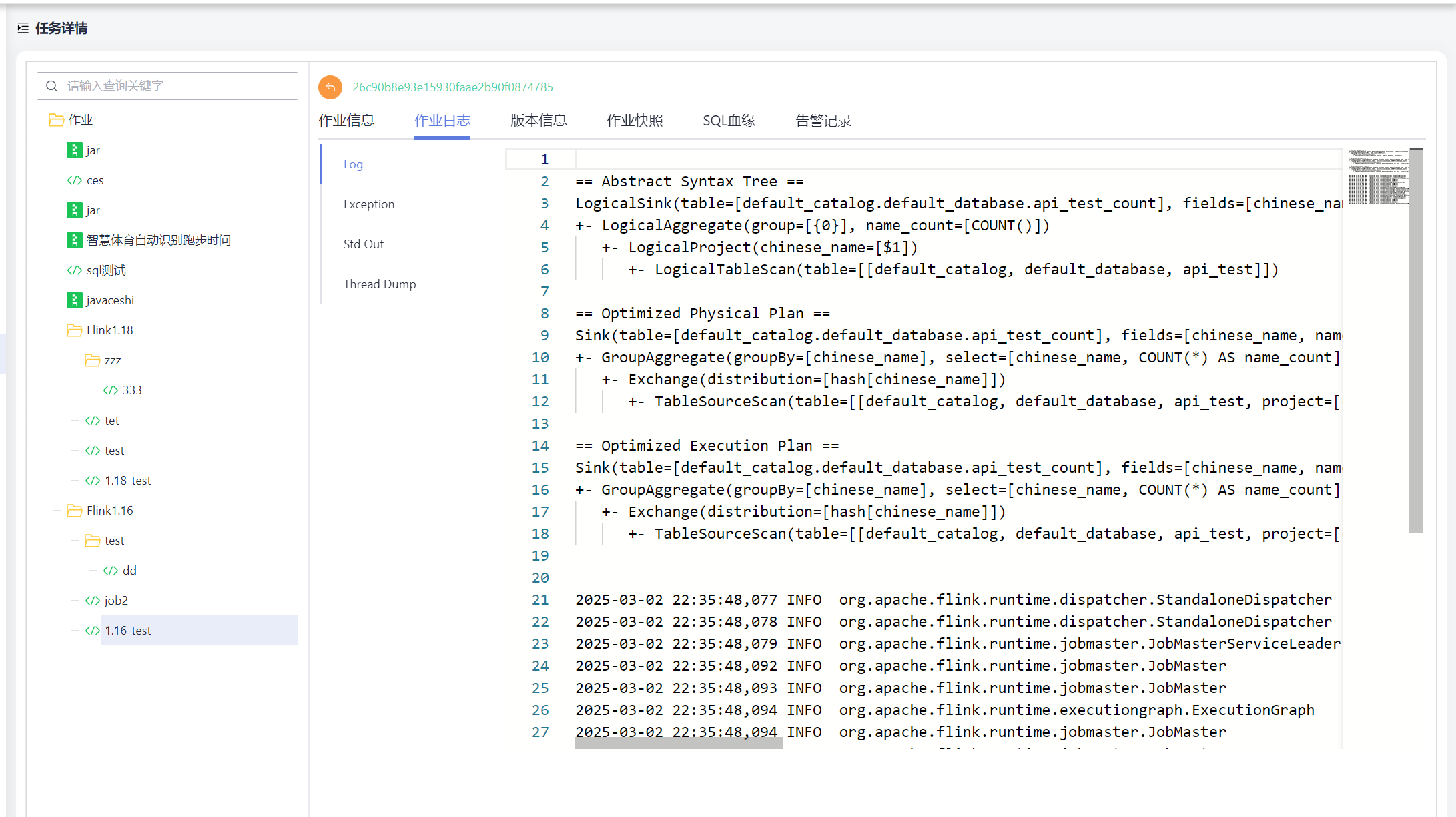Click the 任务详情 page title
Screen dimensions: 1456x817
click(61, 28)
